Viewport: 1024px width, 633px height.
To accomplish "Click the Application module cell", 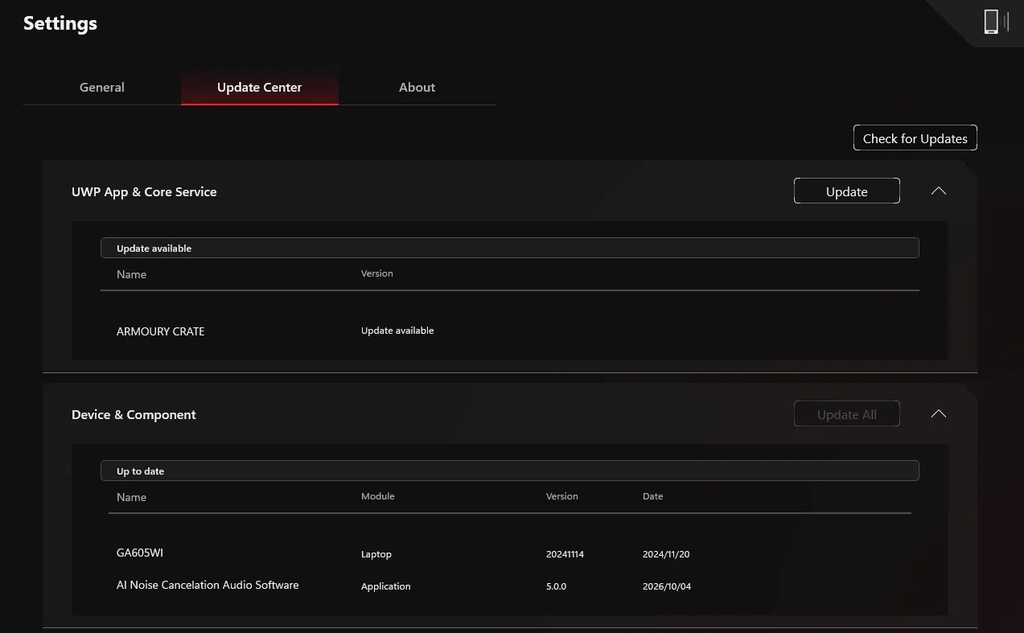I will (x=385, y=586).
